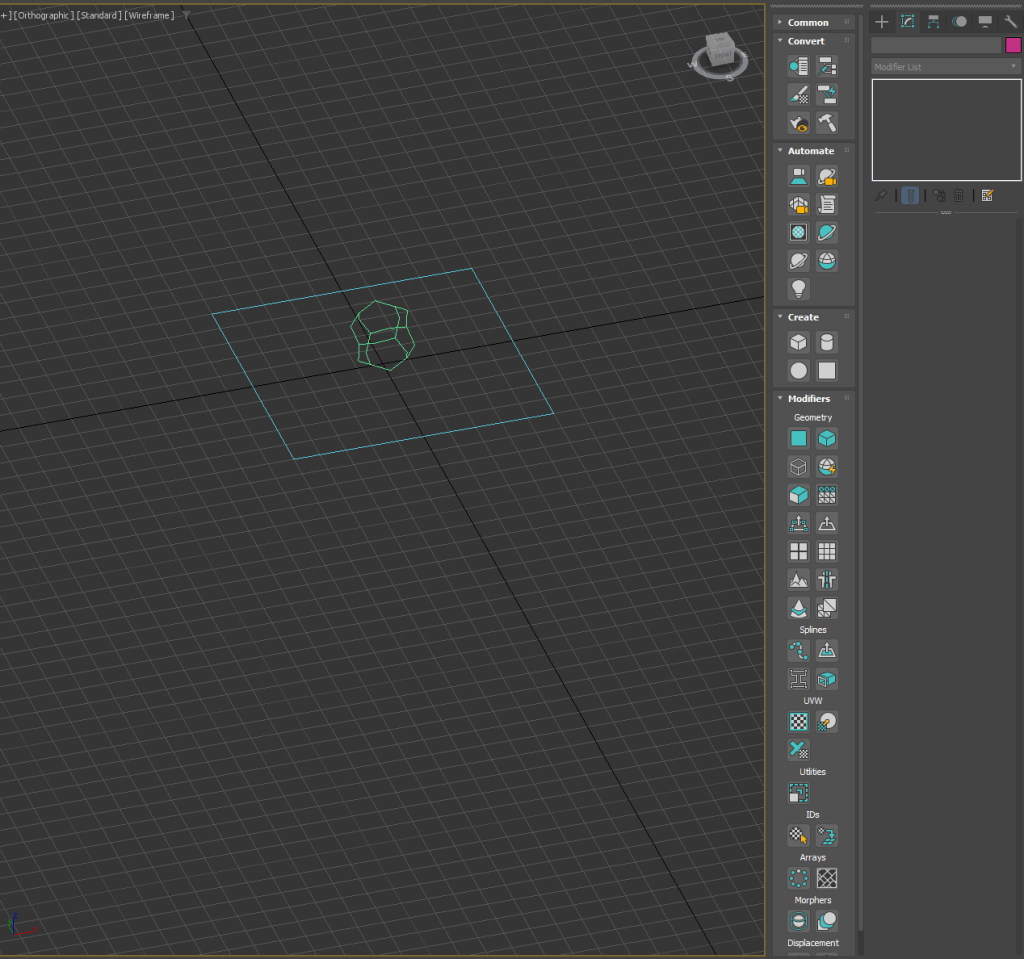This screenshot has height=959, width=1024.
Task: Create a box using the cube icon
Action: pyautogui.click(x=798, y=342)
